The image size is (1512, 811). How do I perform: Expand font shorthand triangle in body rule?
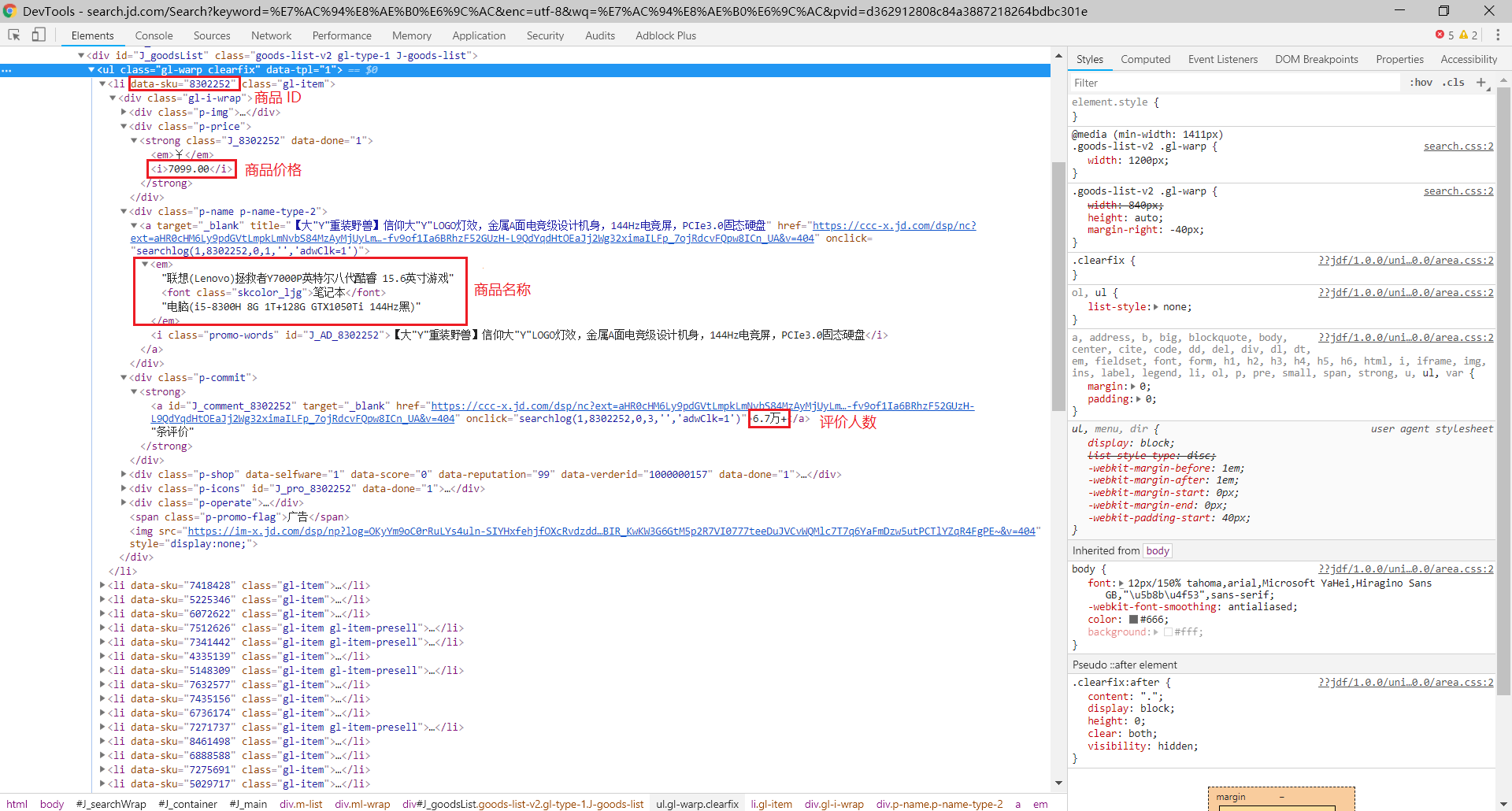(x=1121, y=583)
